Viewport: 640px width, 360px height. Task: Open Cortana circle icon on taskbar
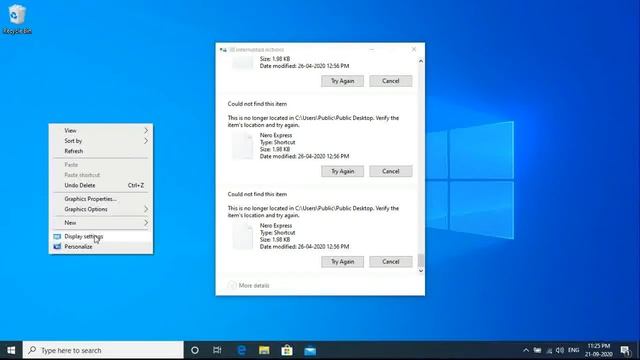click(195, 350)
